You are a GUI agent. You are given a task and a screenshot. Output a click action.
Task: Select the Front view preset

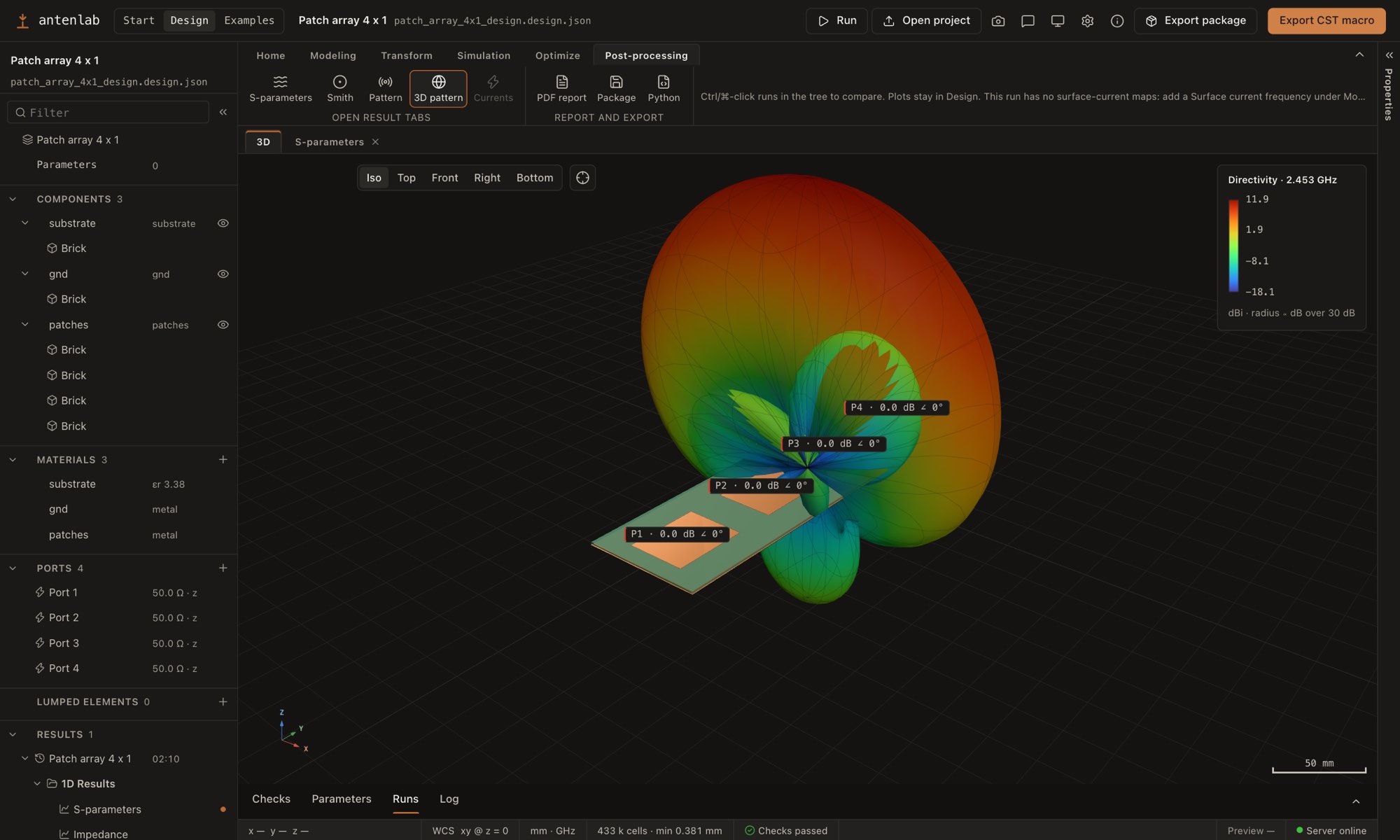(444, 178)
